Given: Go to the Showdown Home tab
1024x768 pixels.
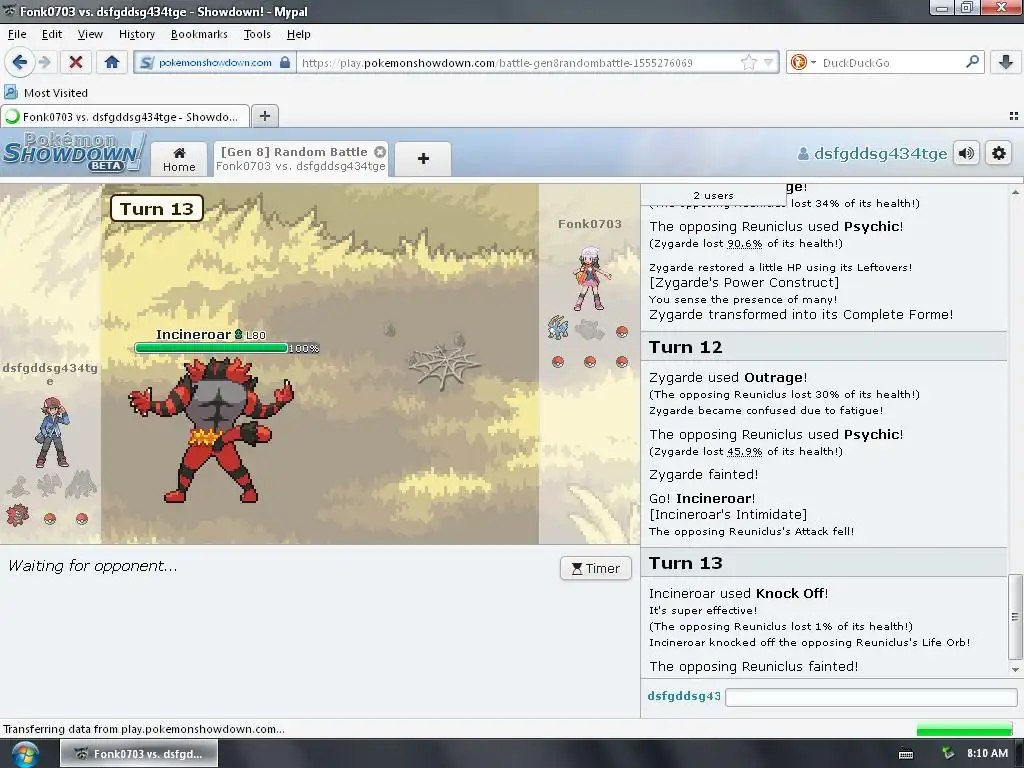Looking at the screenshot, I should point(179,159).
